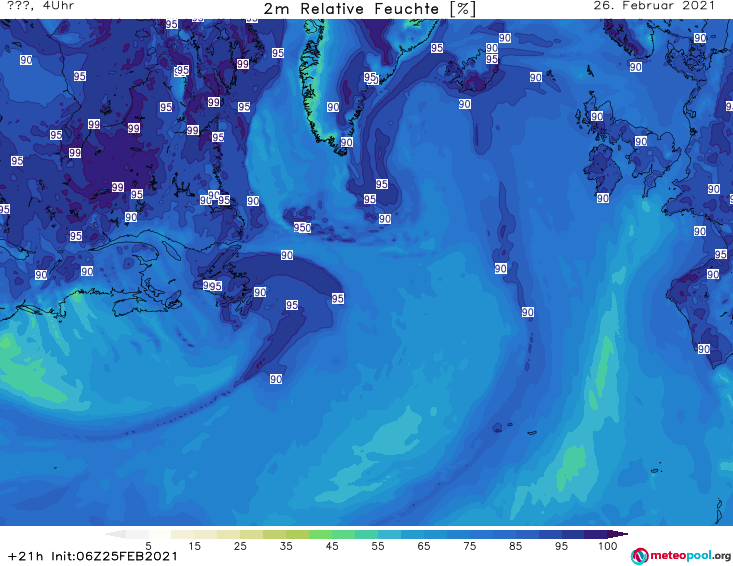This screenshot has height=566, width=733.
Task: Click the '9995' contour label over Newfoundland
Action: click(213, 286)
